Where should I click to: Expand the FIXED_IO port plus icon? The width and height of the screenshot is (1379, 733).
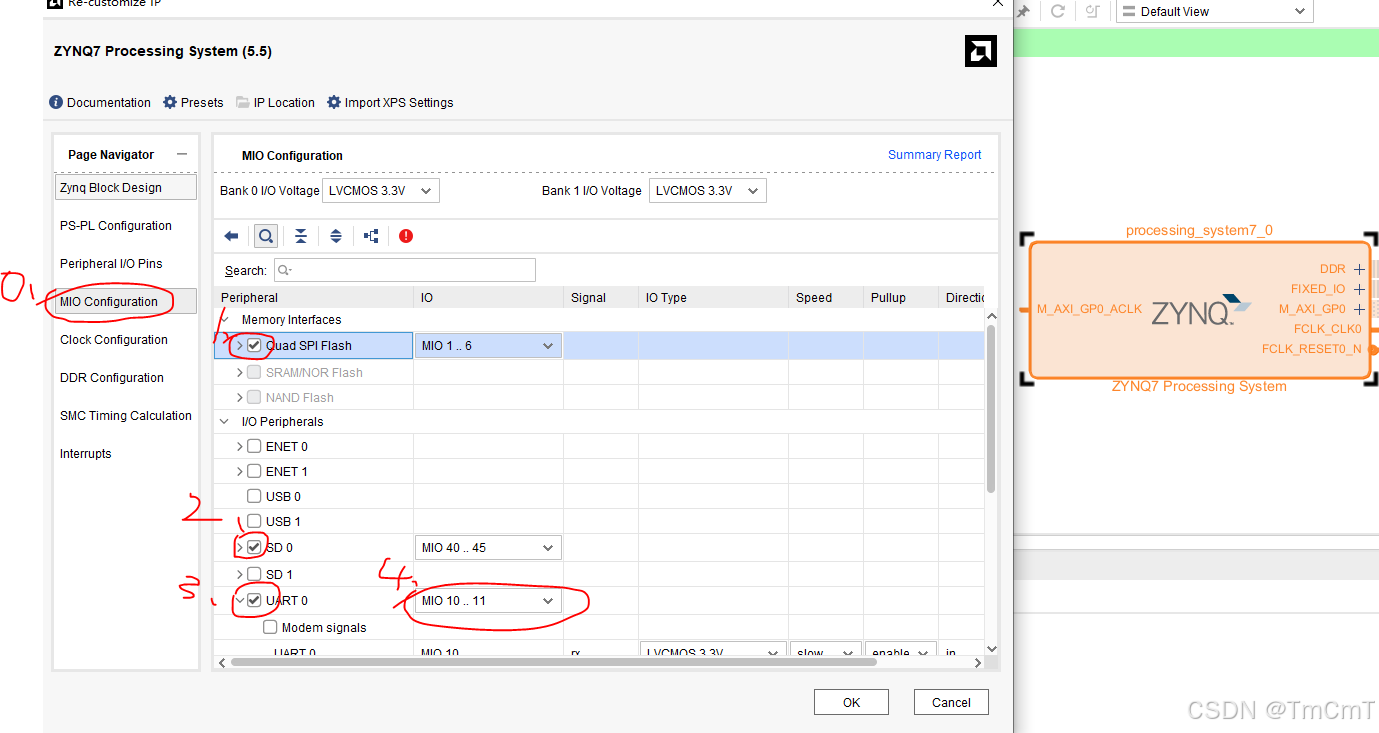click(1359, 289)
